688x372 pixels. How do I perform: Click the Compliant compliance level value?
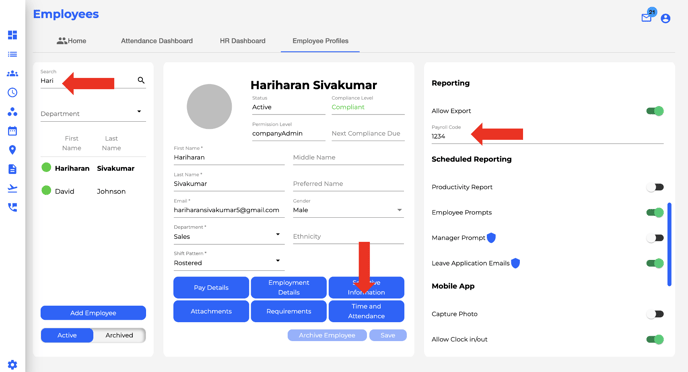pos(348,107)
